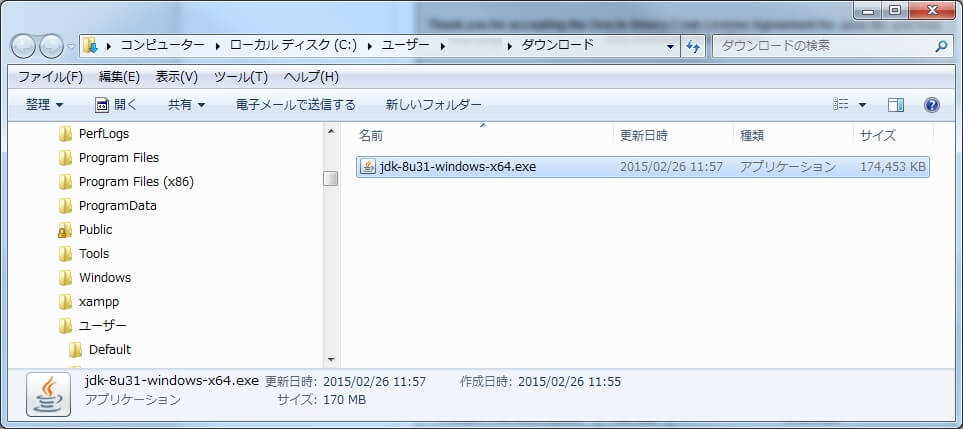The height and width of the screenshot is (429, 963).
Task: Click the refresh button beside address bar
Action: [694, 46]
